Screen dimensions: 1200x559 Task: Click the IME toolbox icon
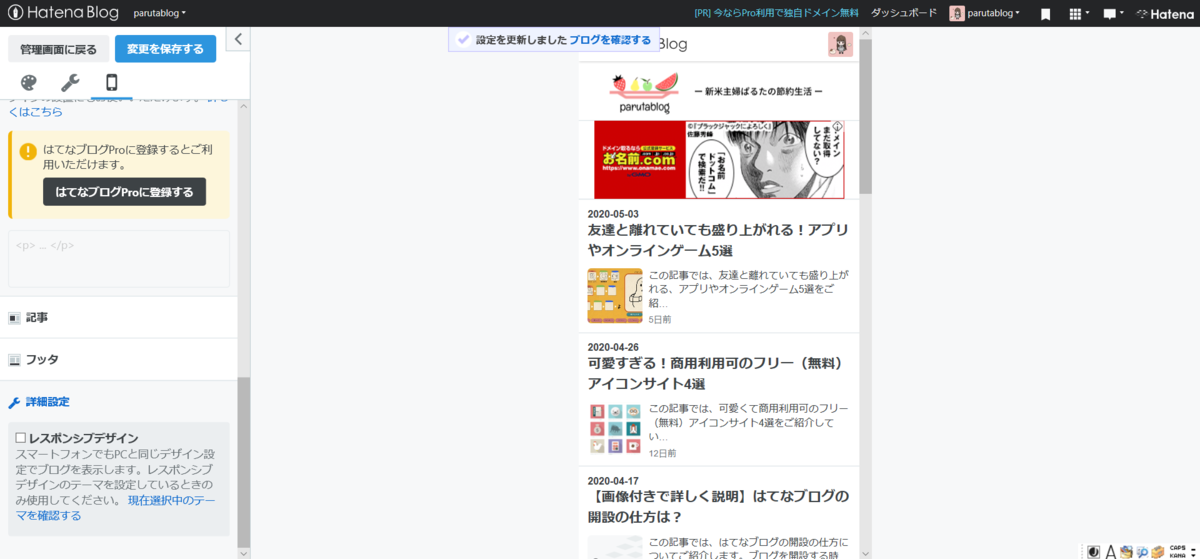[1158, 551]
